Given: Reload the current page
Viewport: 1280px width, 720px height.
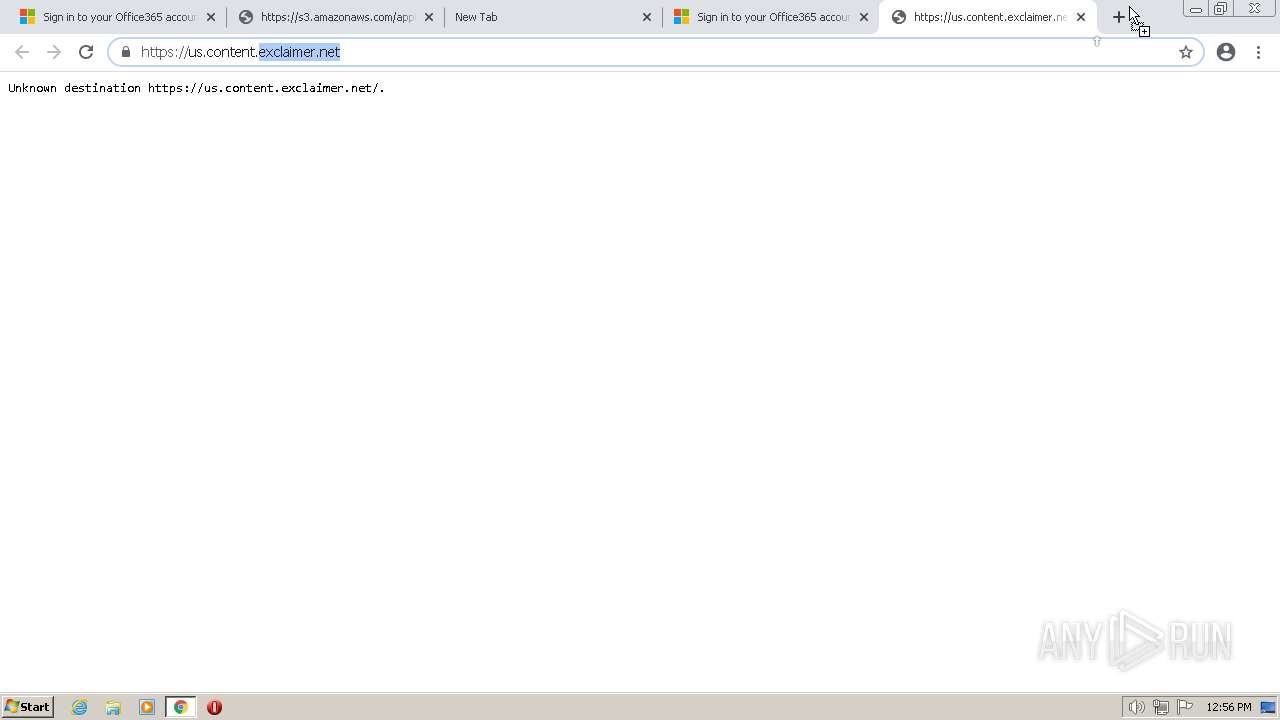Looking at the screenshot, I should click(x=86, y=52).
